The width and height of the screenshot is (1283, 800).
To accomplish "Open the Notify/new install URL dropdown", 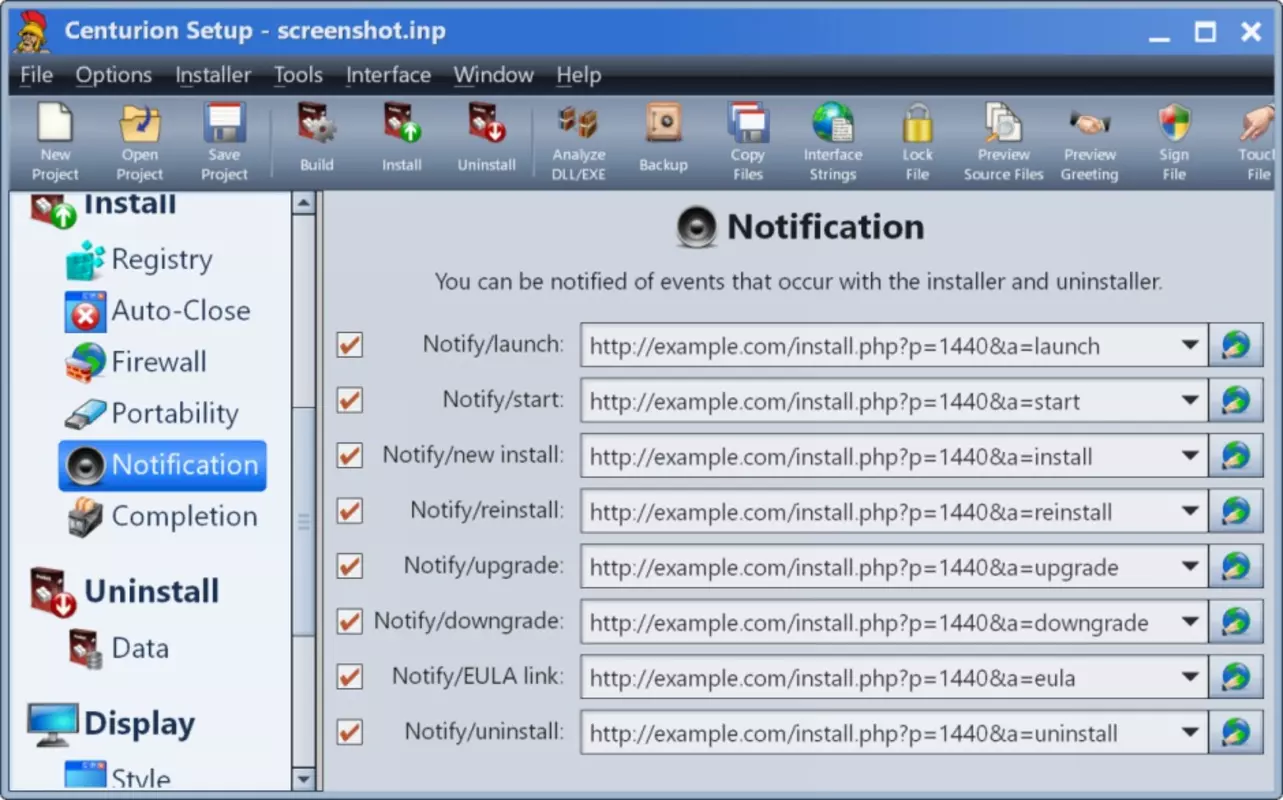I will 1190,457.
